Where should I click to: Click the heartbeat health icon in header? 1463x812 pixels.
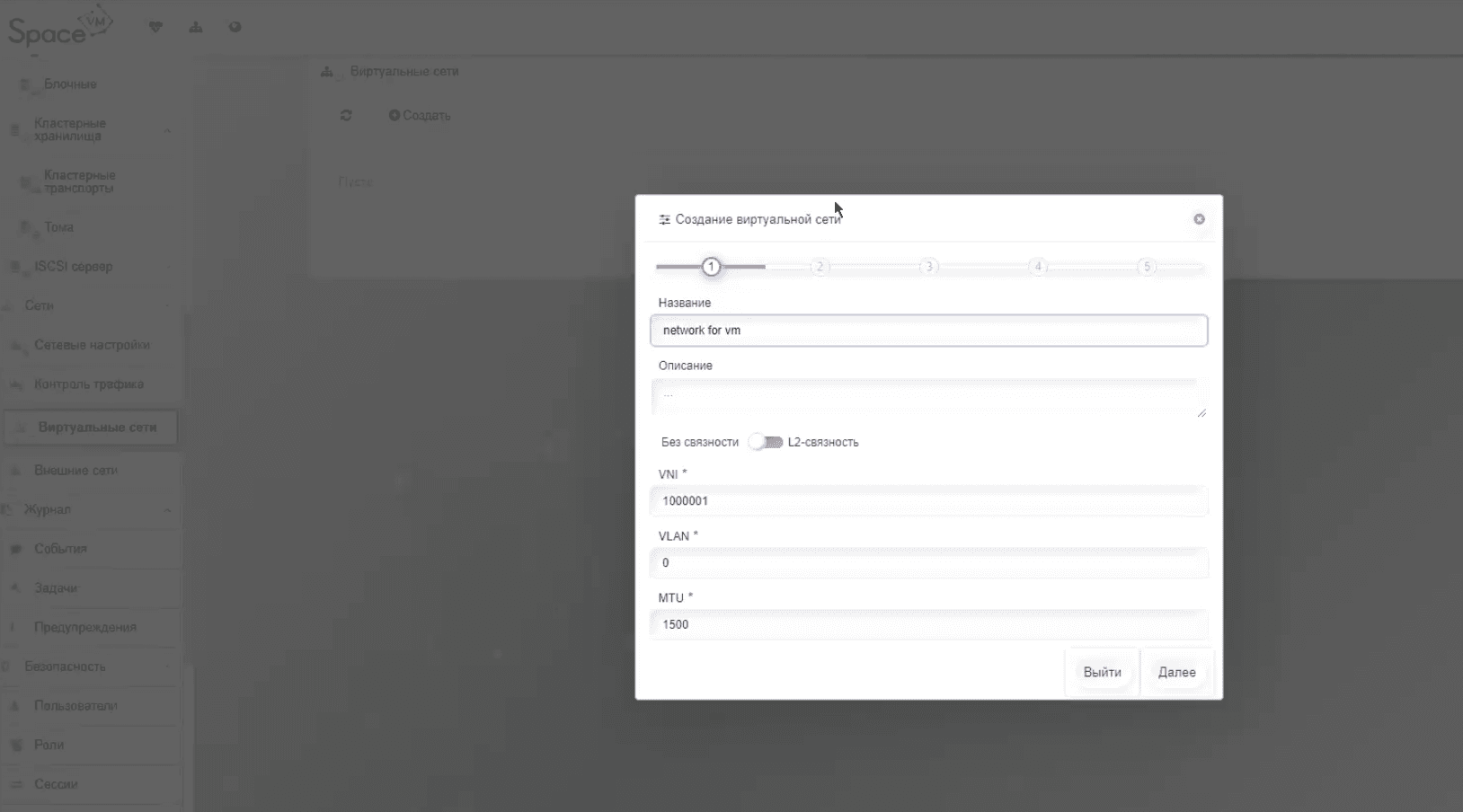click(x=155, y=27)
